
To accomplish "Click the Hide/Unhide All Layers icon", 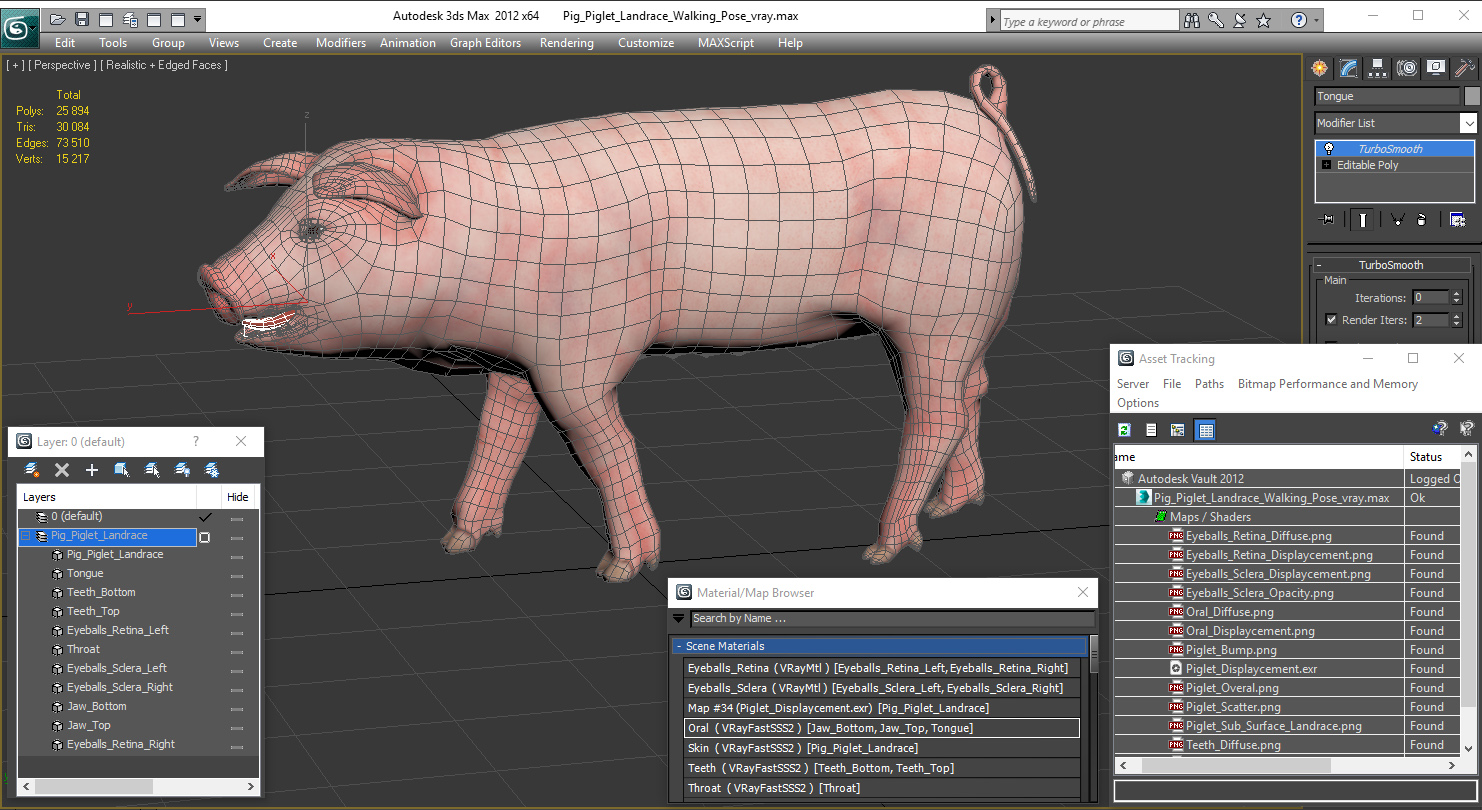I will tap(182, 469).
